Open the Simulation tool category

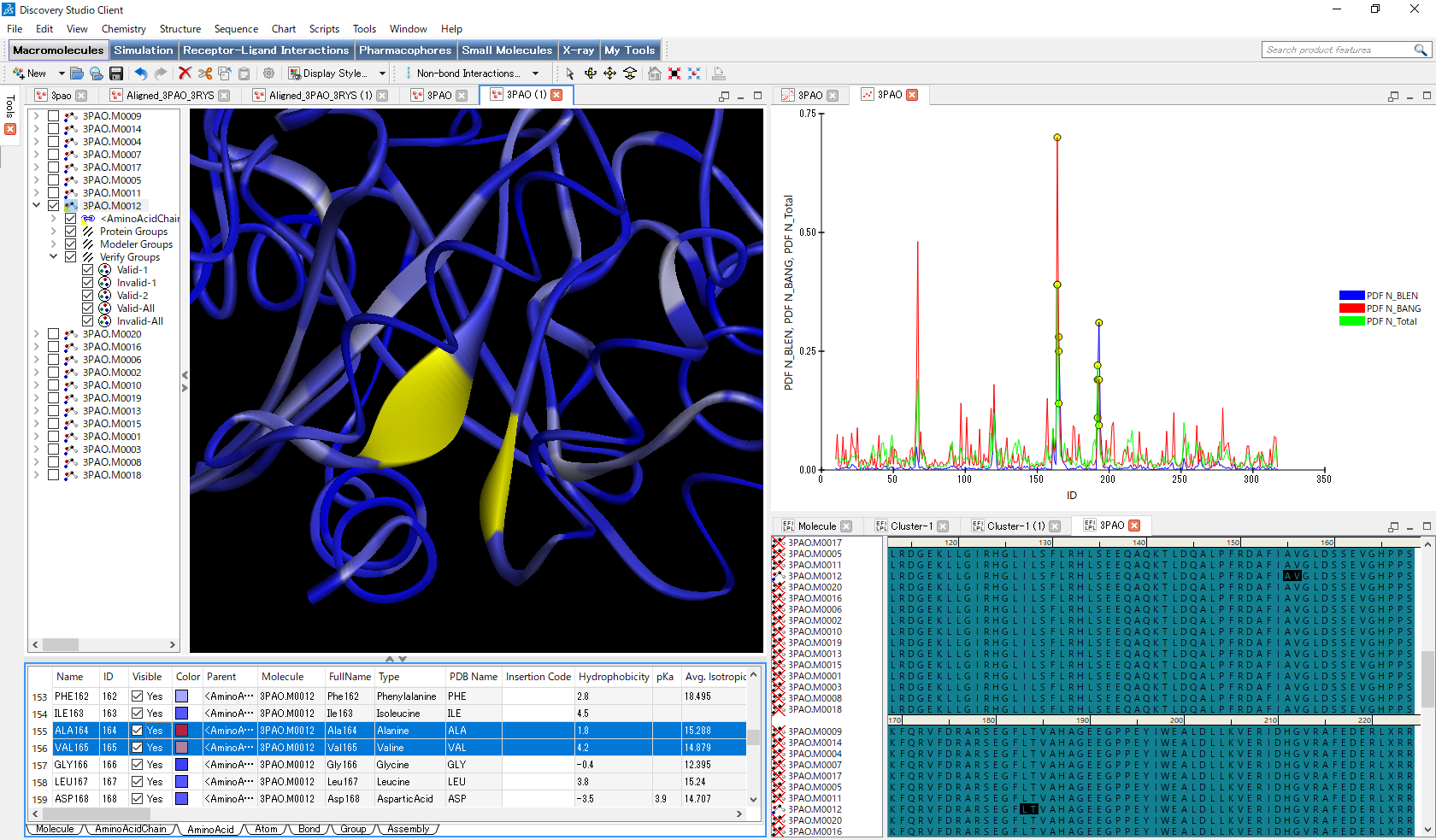143,50
